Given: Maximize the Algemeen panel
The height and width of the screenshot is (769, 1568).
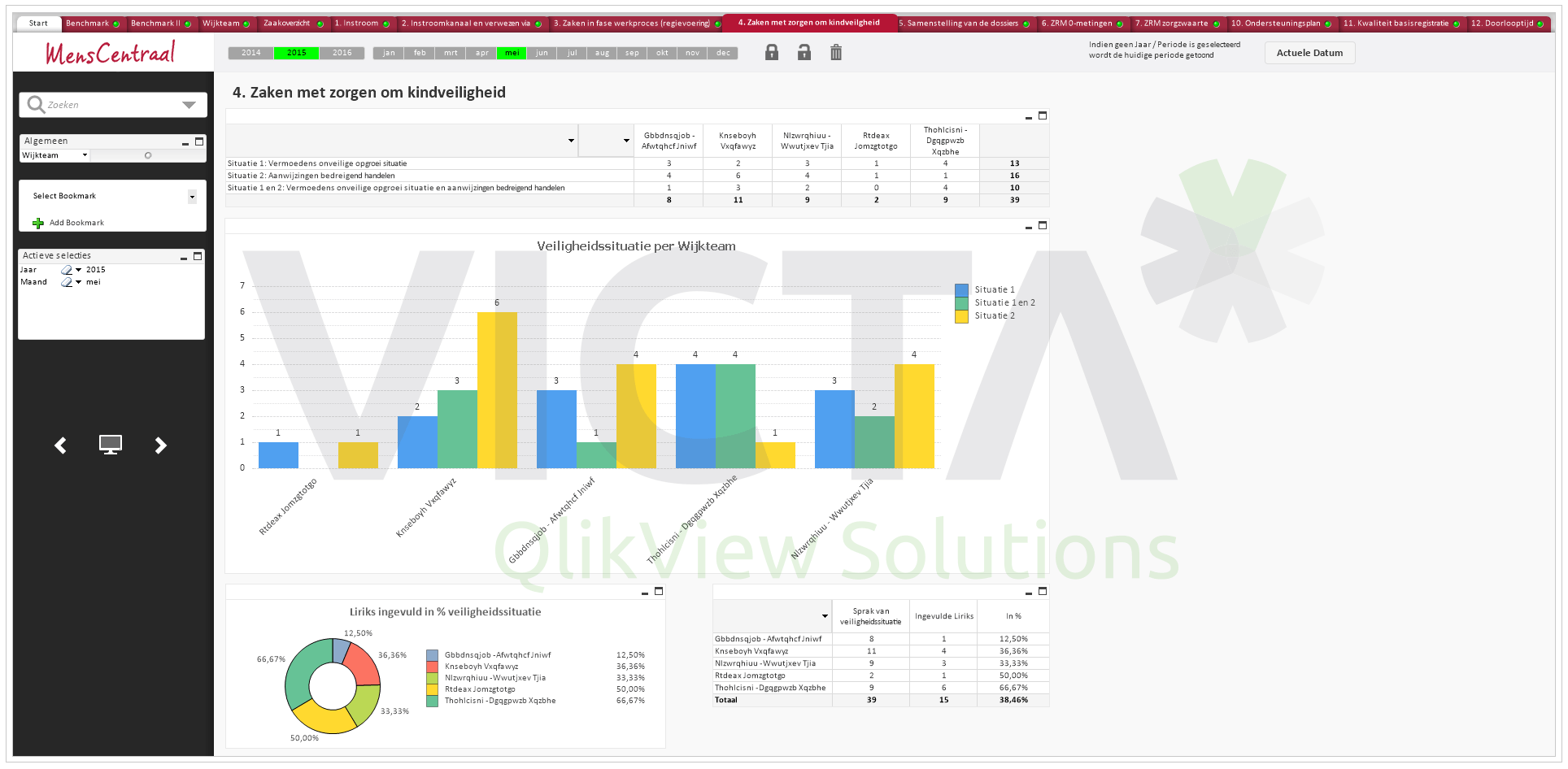Looking at the screenshot, I should (x=199, y=141).
